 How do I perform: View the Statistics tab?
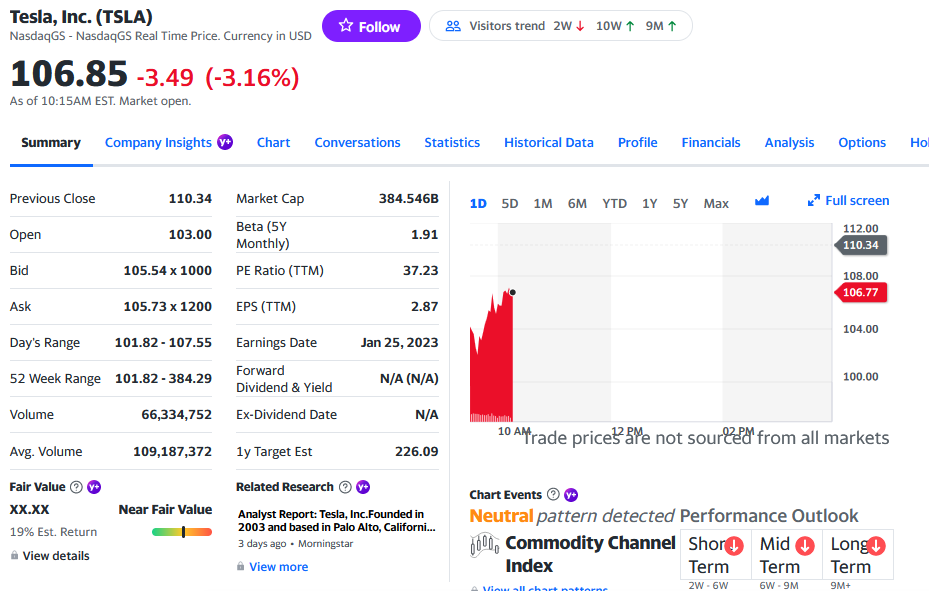(452, 143)
